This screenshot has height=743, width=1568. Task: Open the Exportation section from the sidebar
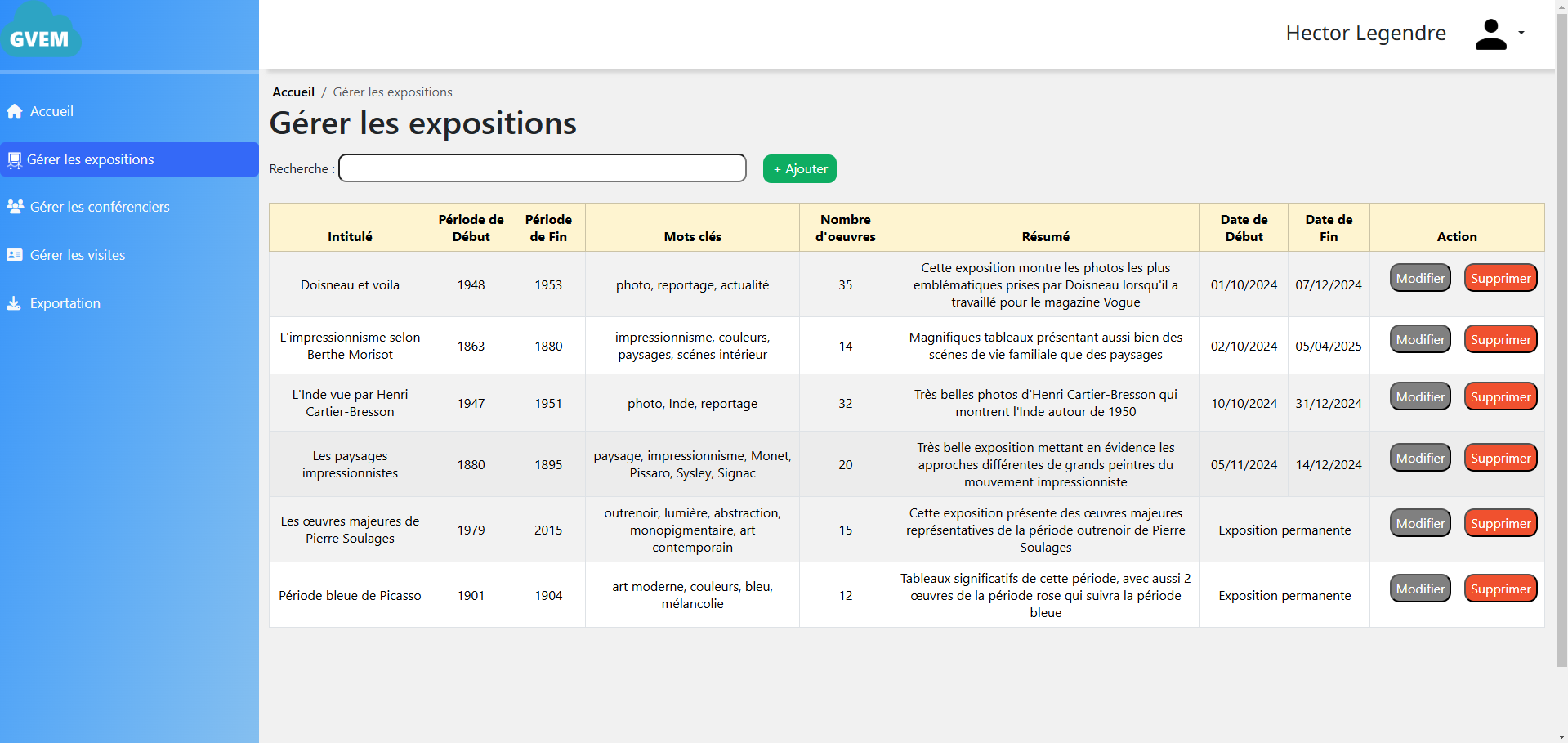click(65, 303)
